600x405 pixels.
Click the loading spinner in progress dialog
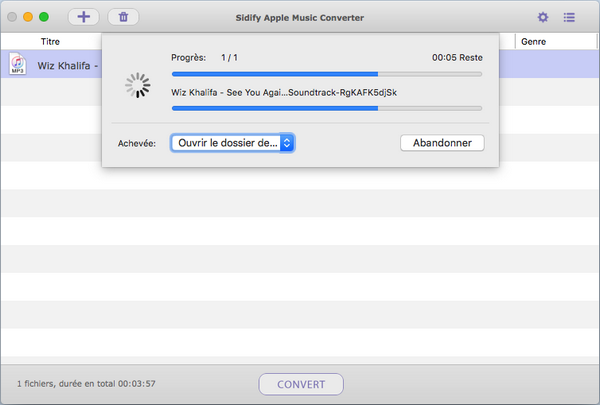137,87
